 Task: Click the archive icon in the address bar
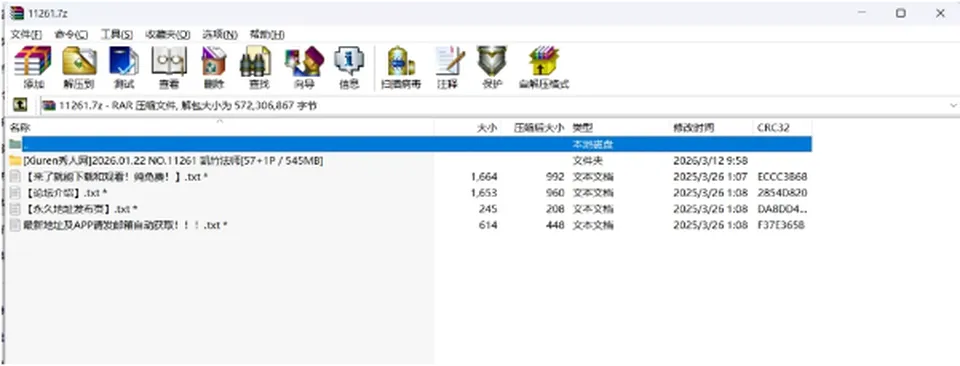click(49, 105)
